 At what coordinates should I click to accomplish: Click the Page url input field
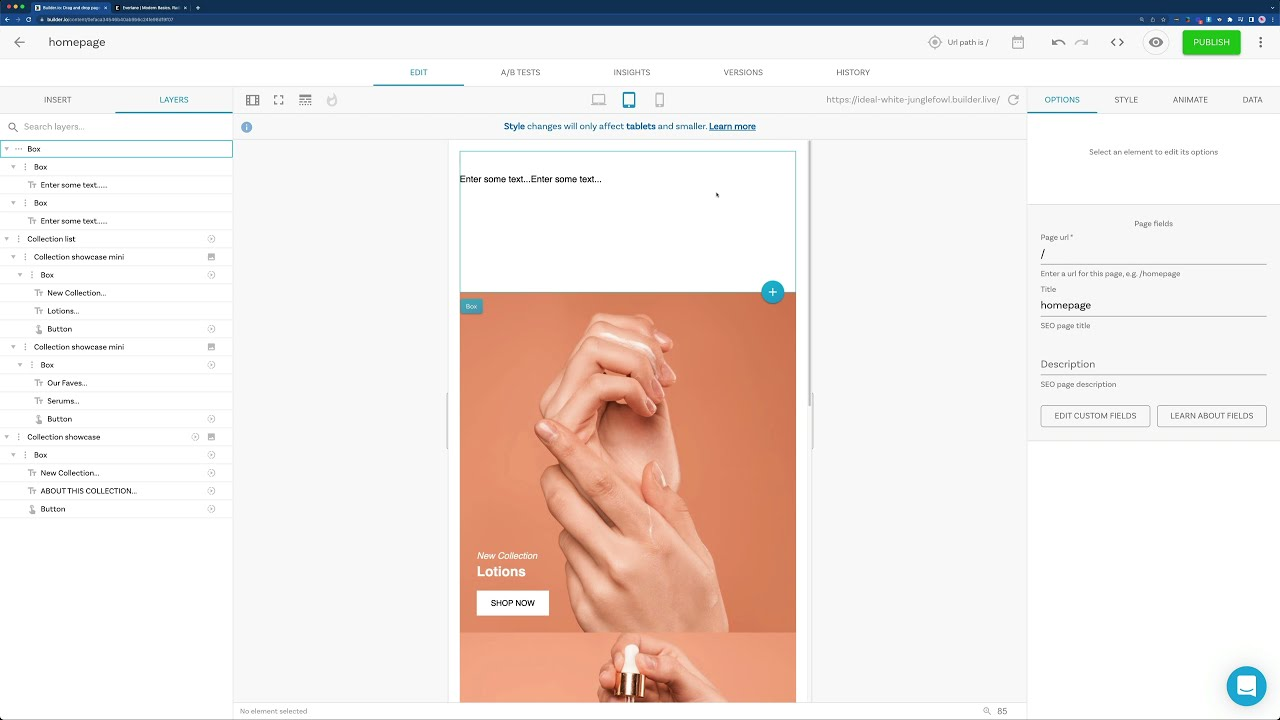pyautogui.click(x=1153, y=254)
